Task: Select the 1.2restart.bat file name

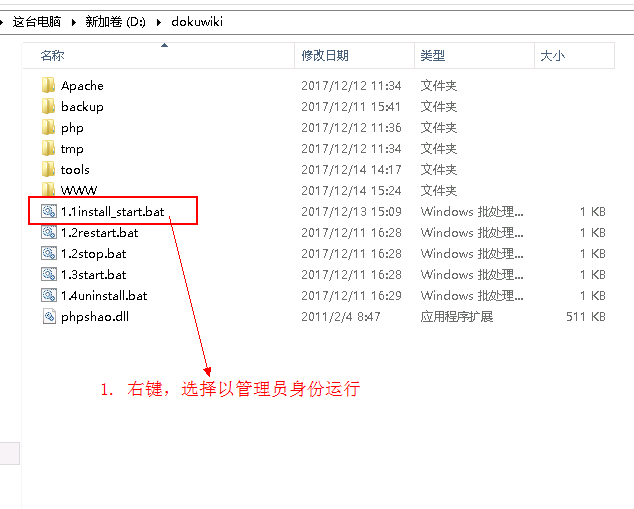Action: tap(99, 233)
